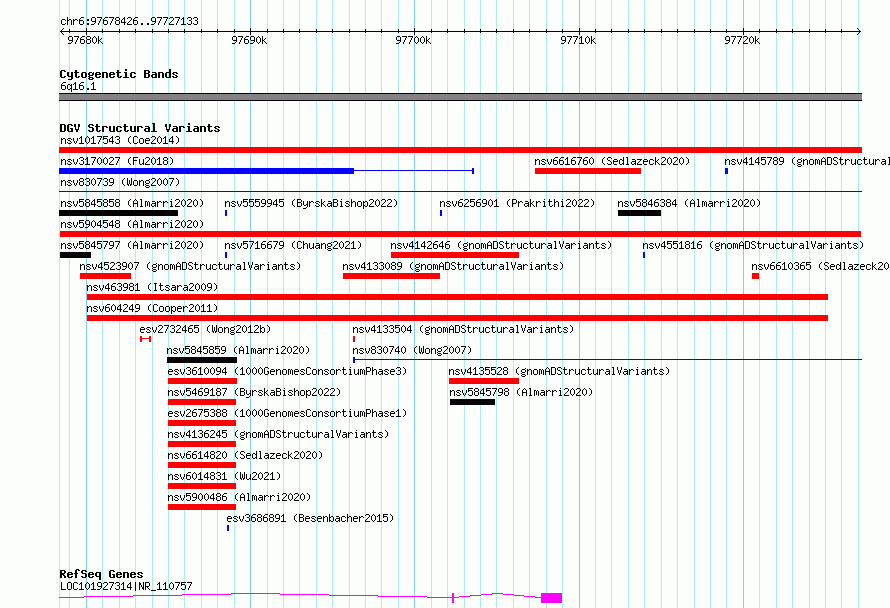
Task: Click nsv5845798 (Almarri2020) black bar
Action: [472, 402]
